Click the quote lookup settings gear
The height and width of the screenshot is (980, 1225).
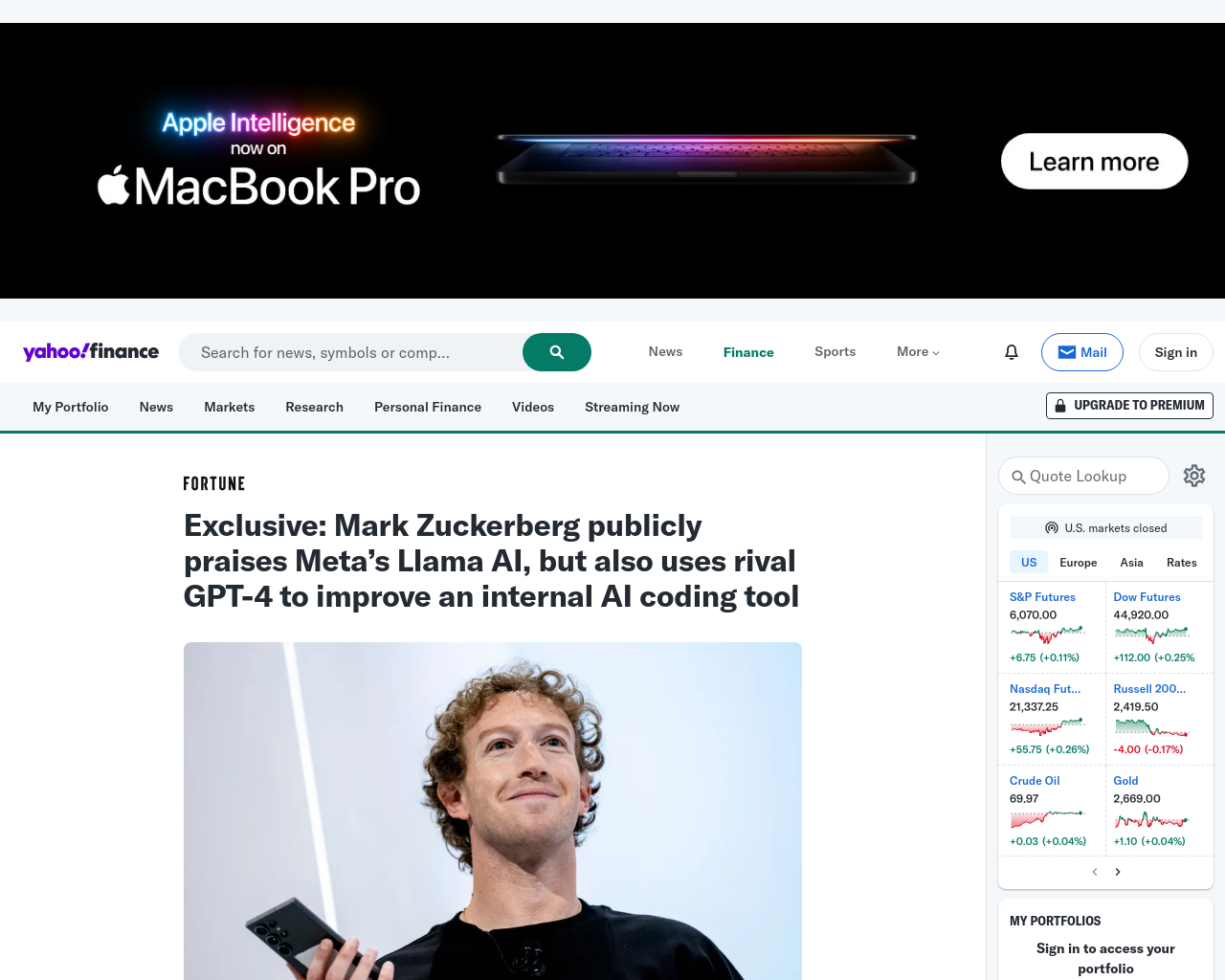(1194, 476)
